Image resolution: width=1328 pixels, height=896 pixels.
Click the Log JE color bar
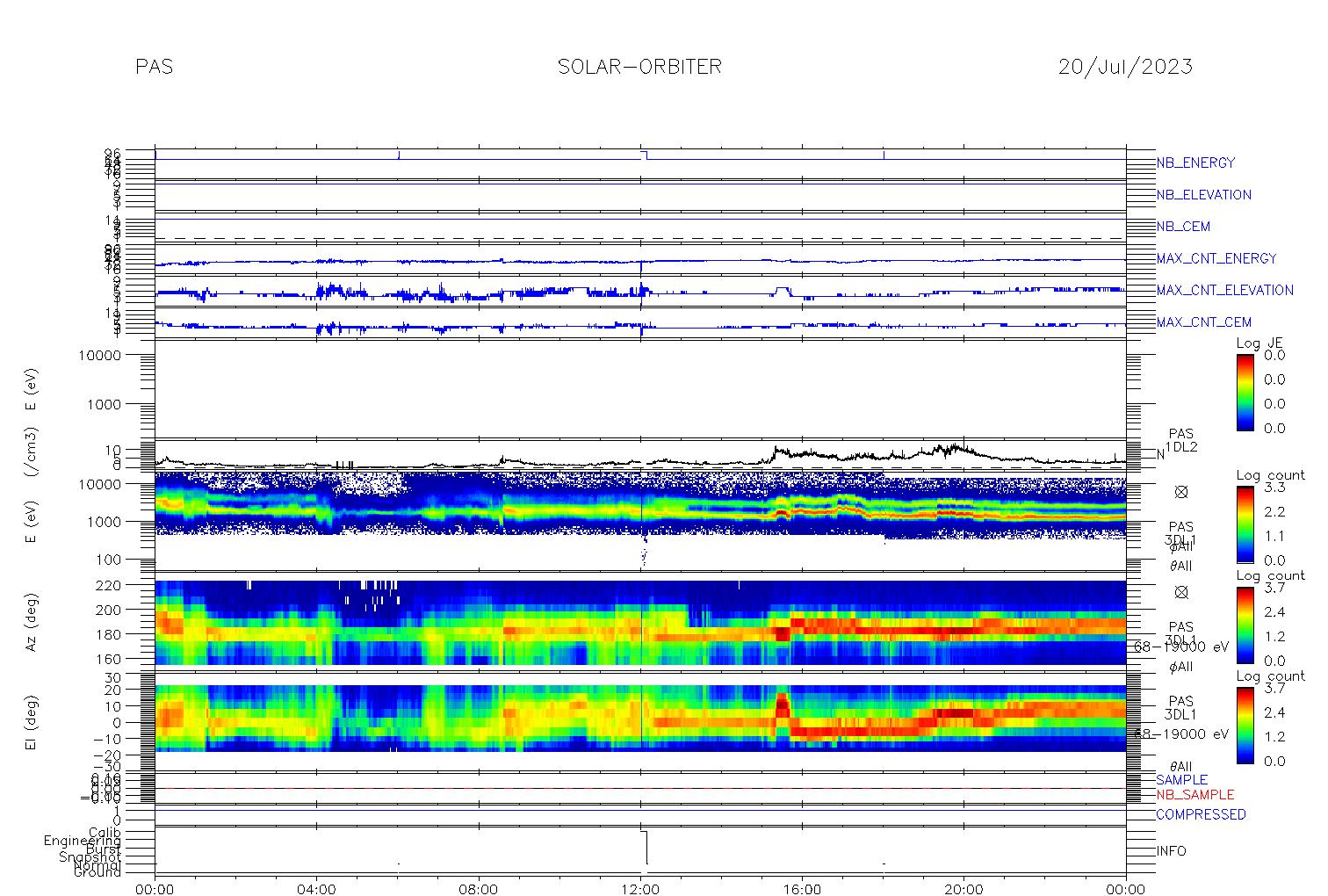(1245, 392)
